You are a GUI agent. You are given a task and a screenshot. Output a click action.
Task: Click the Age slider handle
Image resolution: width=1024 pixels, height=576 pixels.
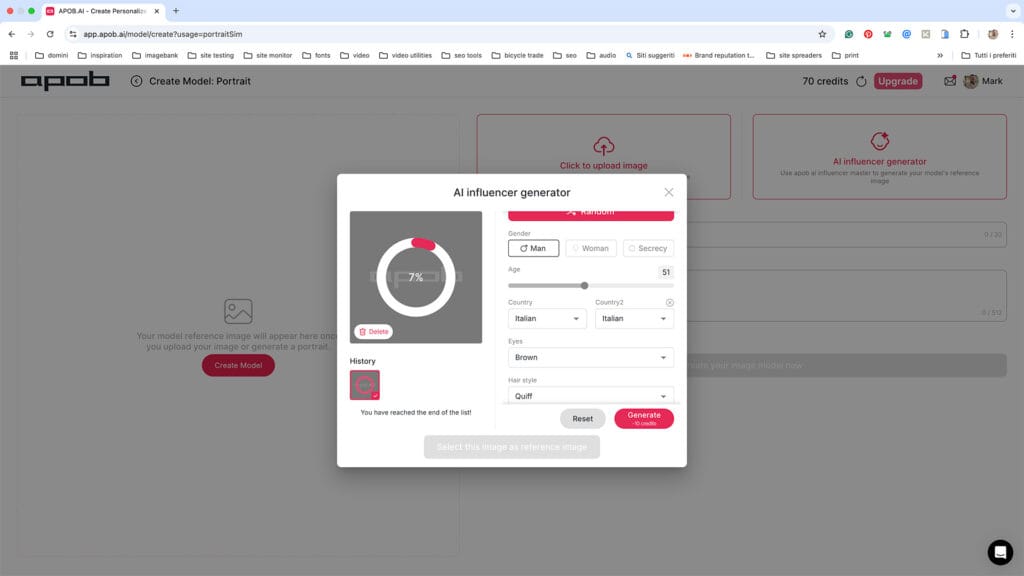click(585, 285)
